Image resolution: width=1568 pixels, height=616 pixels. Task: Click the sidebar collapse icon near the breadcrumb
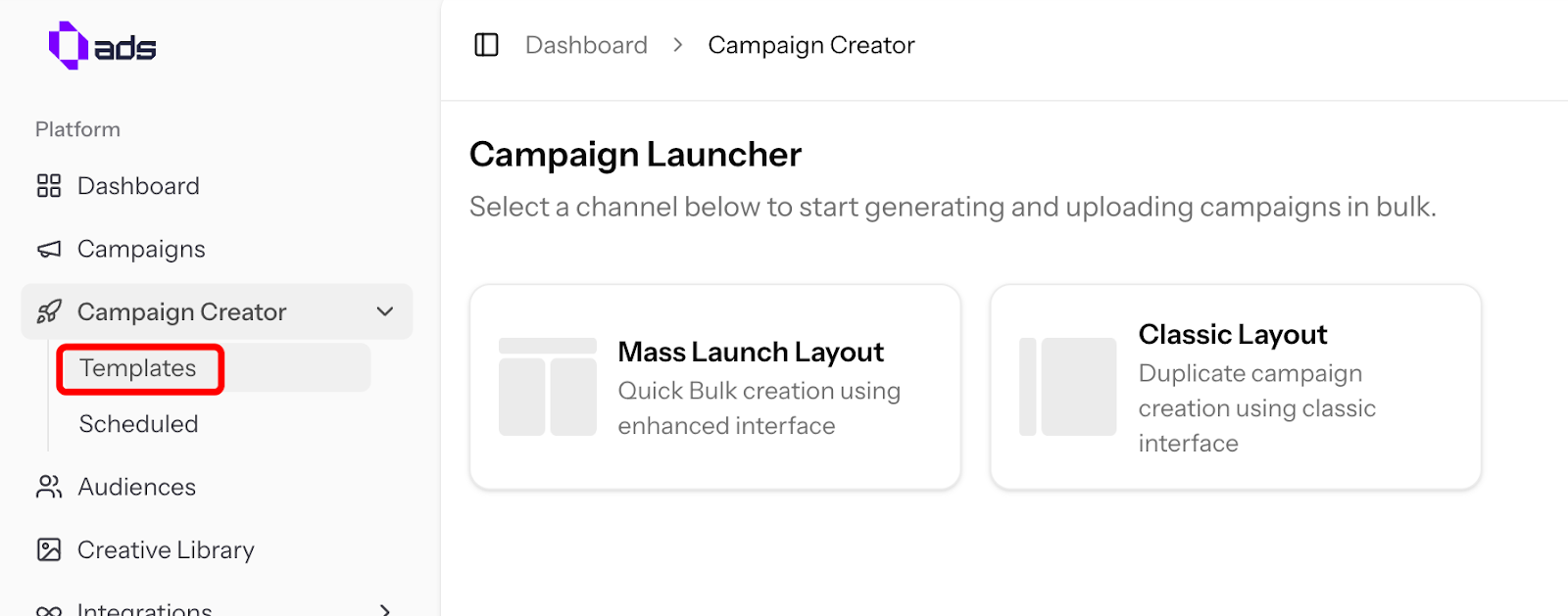486,44
